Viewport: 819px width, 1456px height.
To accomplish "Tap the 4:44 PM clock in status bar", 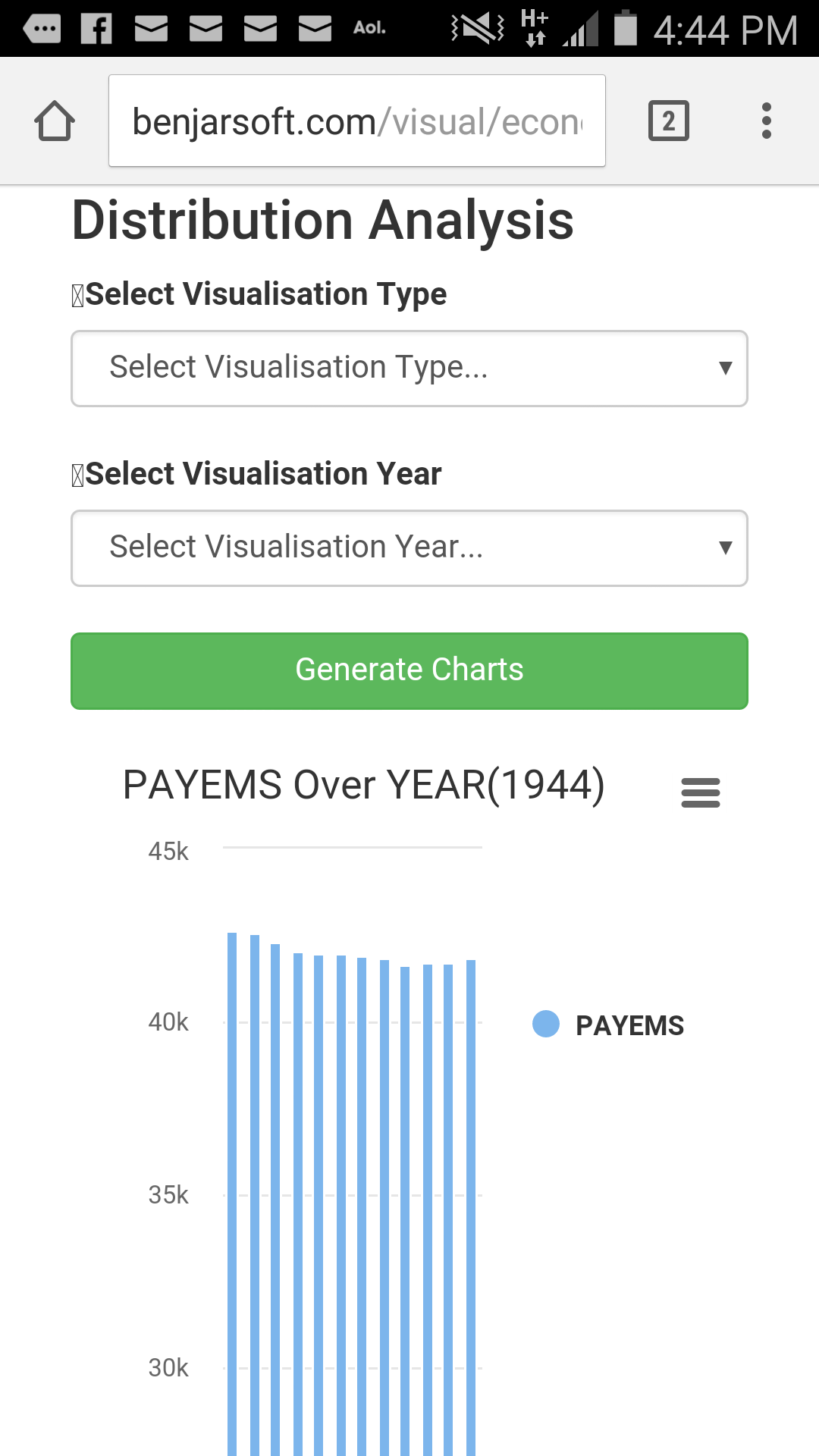I will click(726, 30).
